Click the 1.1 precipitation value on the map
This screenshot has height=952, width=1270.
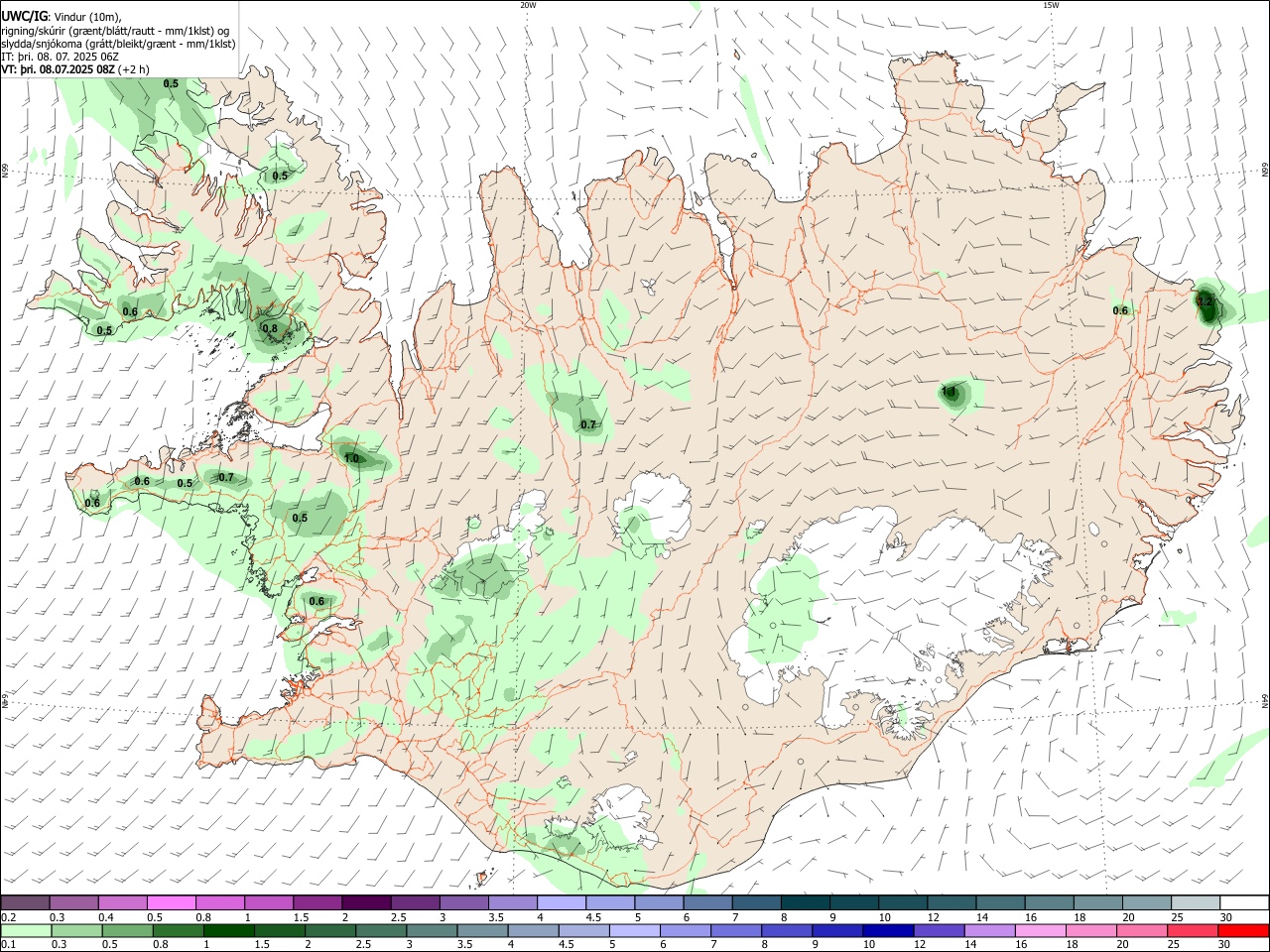click(949, 393)
